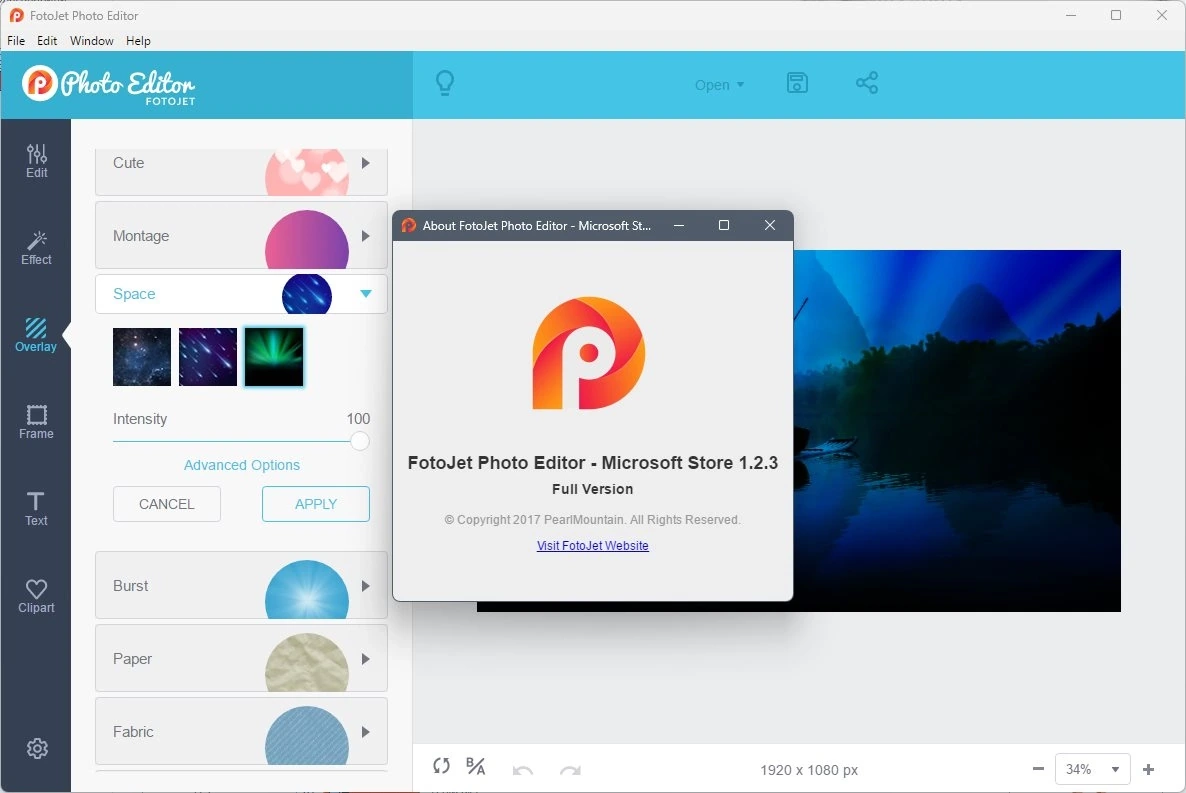Open the Clipart panel
Image resolution: width=1186 pixels, height=793 pixels.
[x=36, y=596]
